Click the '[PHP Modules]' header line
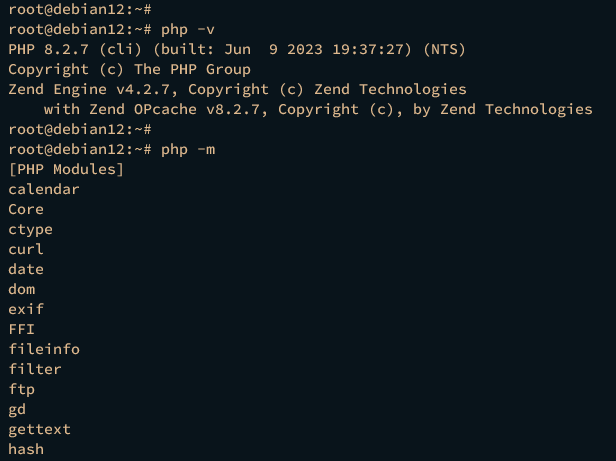Viewport: 616px width, 461px height. [x=66, y=169]
